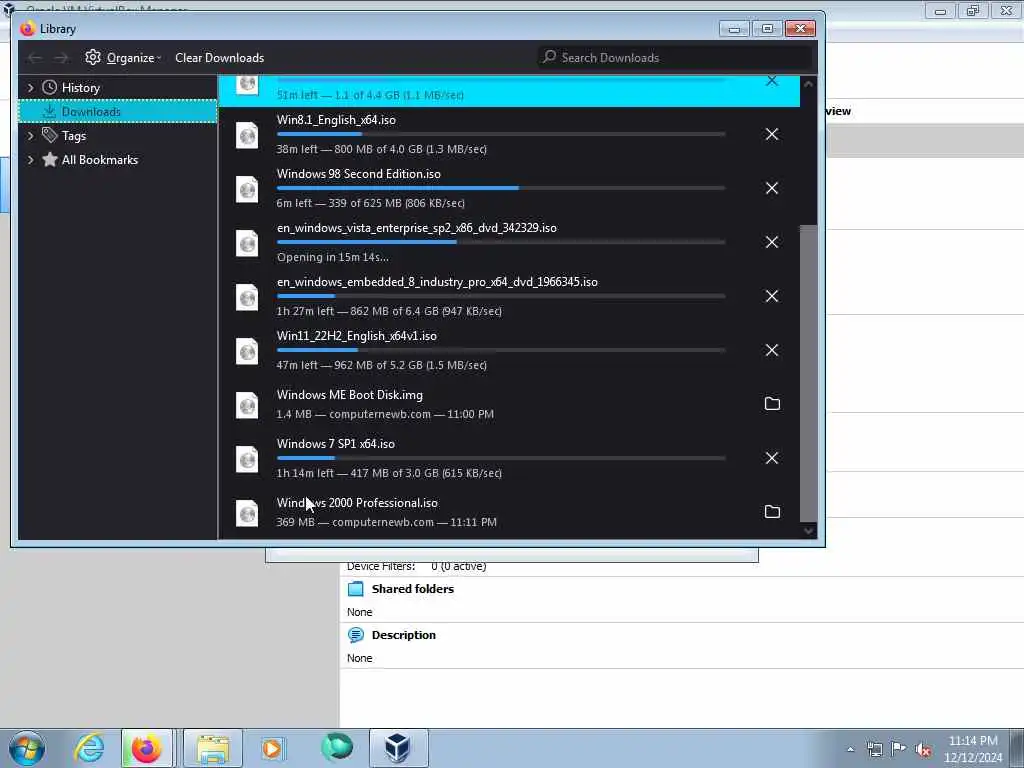
Task: Open Description section in VirtualBox
Action: [x=404, y=635]
